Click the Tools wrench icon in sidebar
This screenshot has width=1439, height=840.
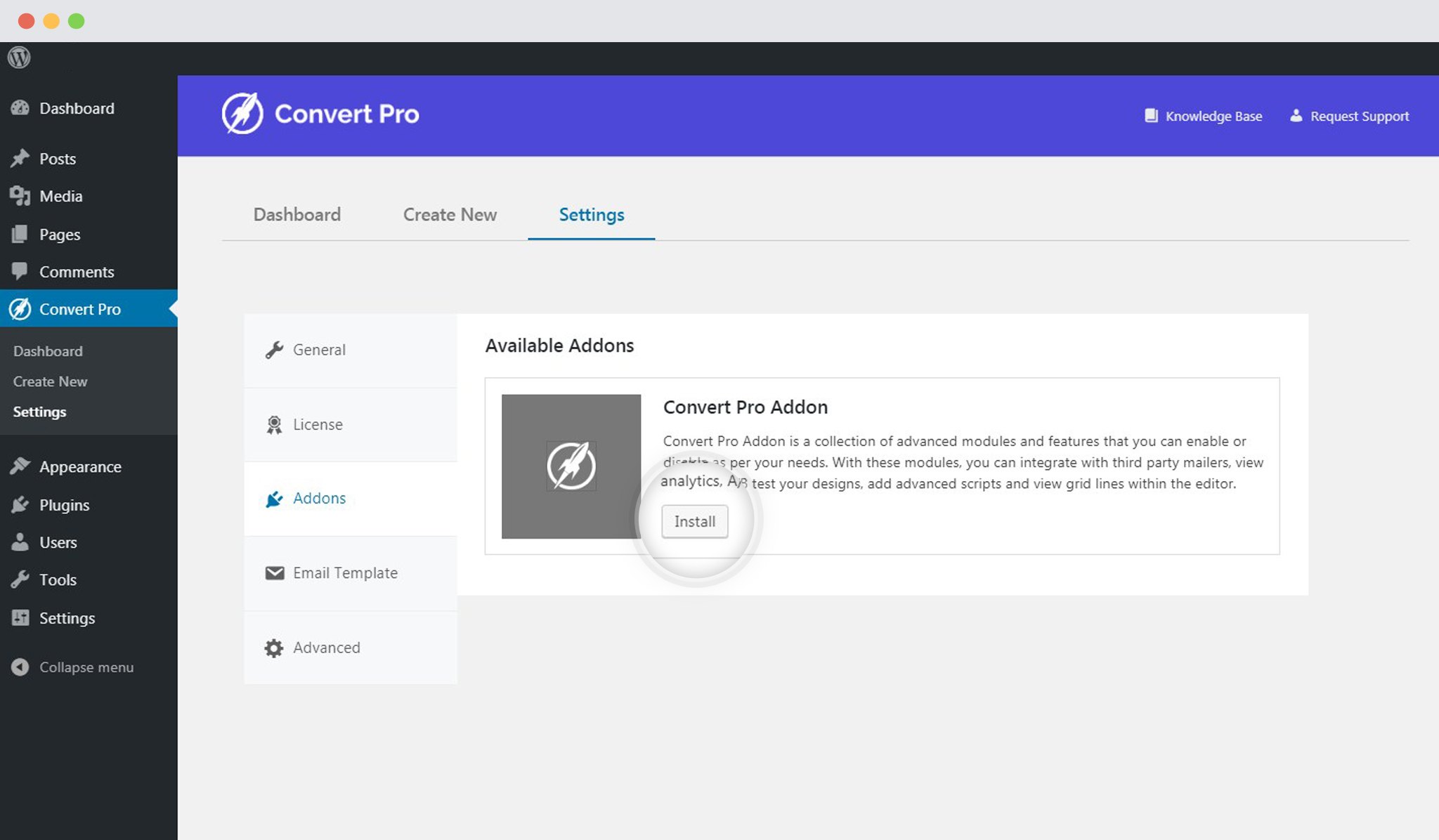click(x=20, y=579)
